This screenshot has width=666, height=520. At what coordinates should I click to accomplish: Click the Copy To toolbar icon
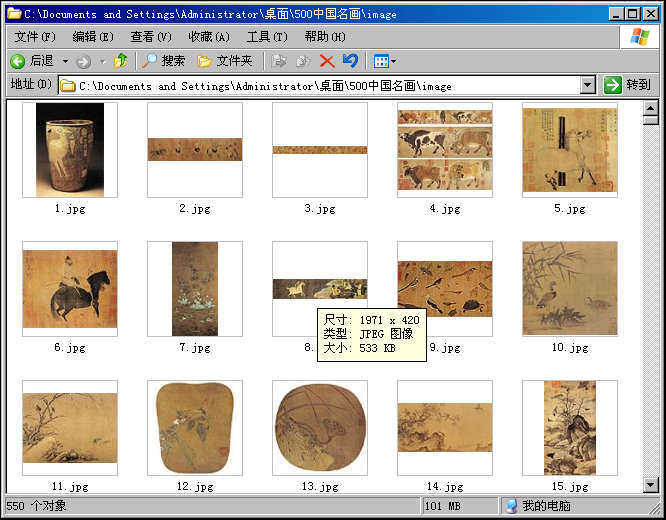303,61
